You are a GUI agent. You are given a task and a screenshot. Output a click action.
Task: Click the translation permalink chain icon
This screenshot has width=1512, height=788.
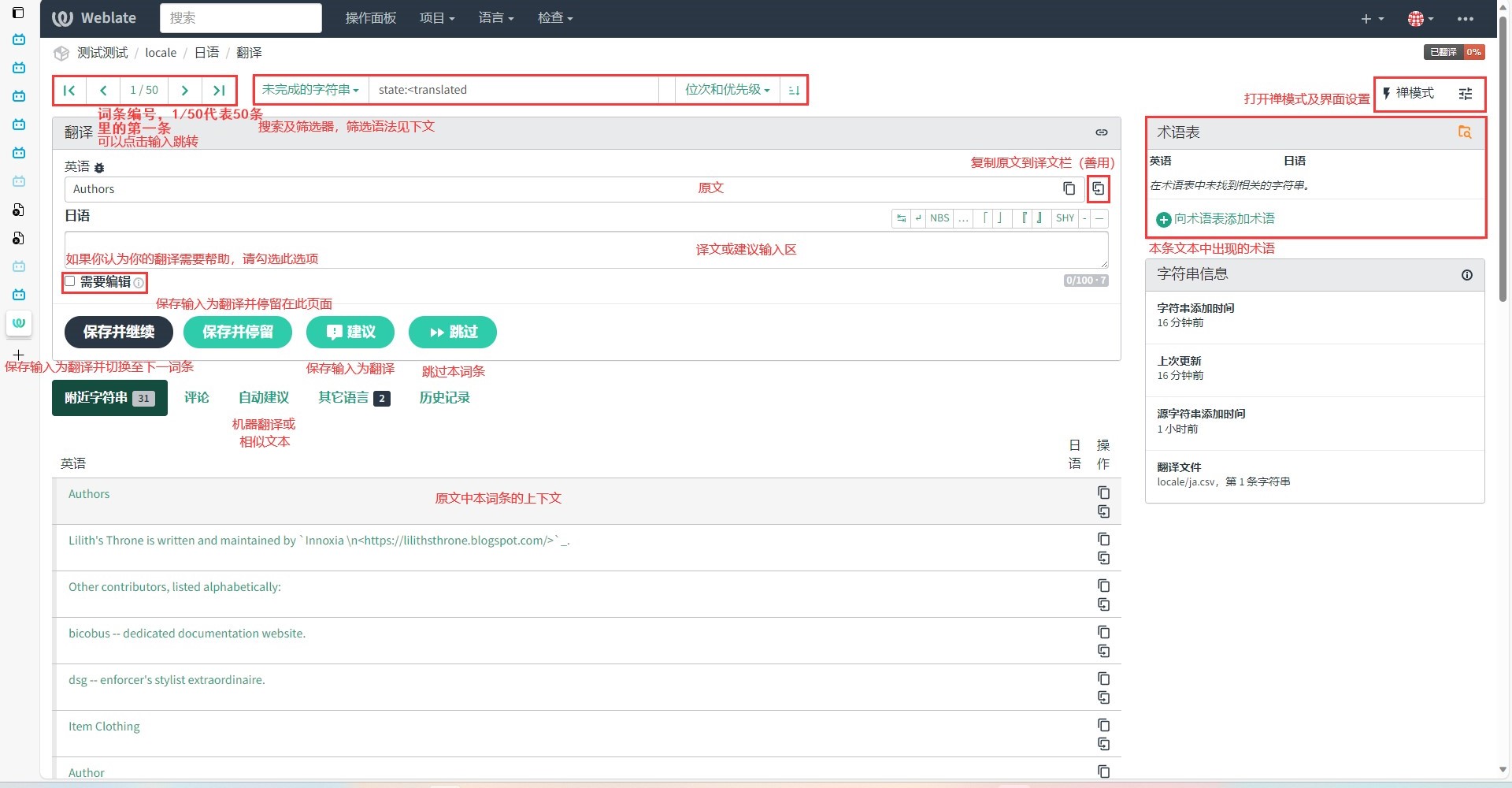tap(1102, 132)
